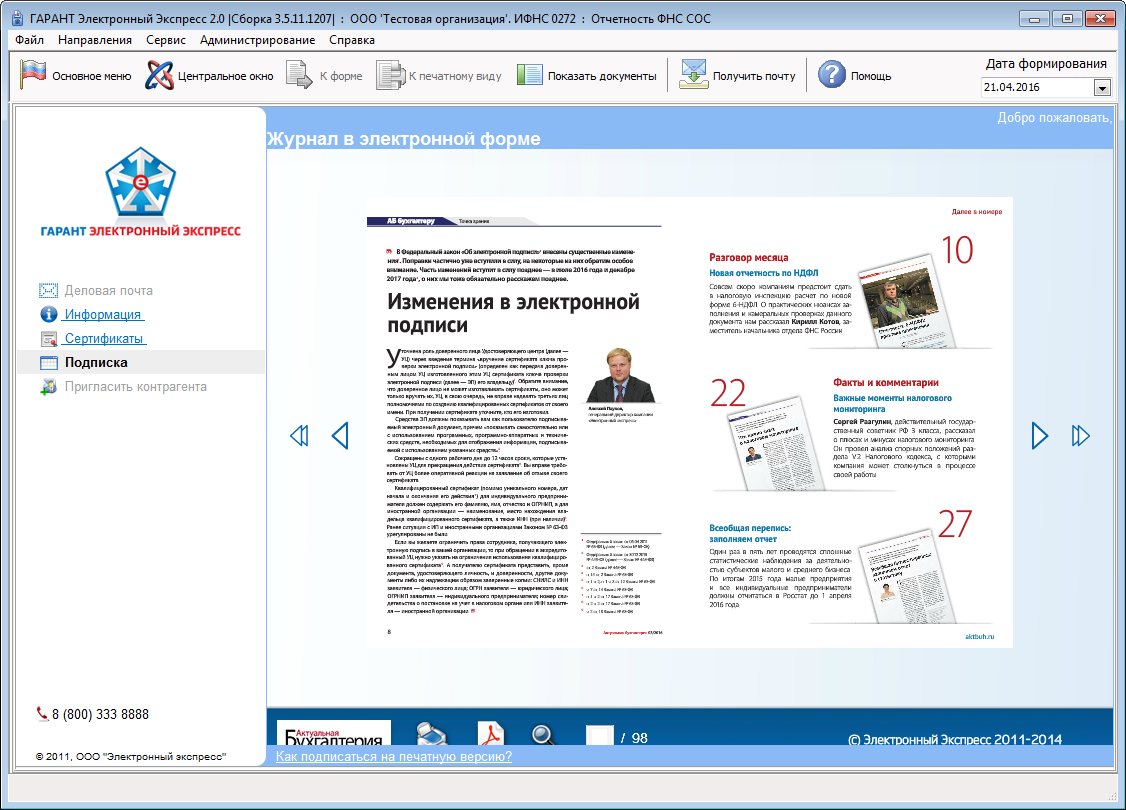The image size is (1126, 810).
Task: Click the large red page number 22
Action: point(728,394)
